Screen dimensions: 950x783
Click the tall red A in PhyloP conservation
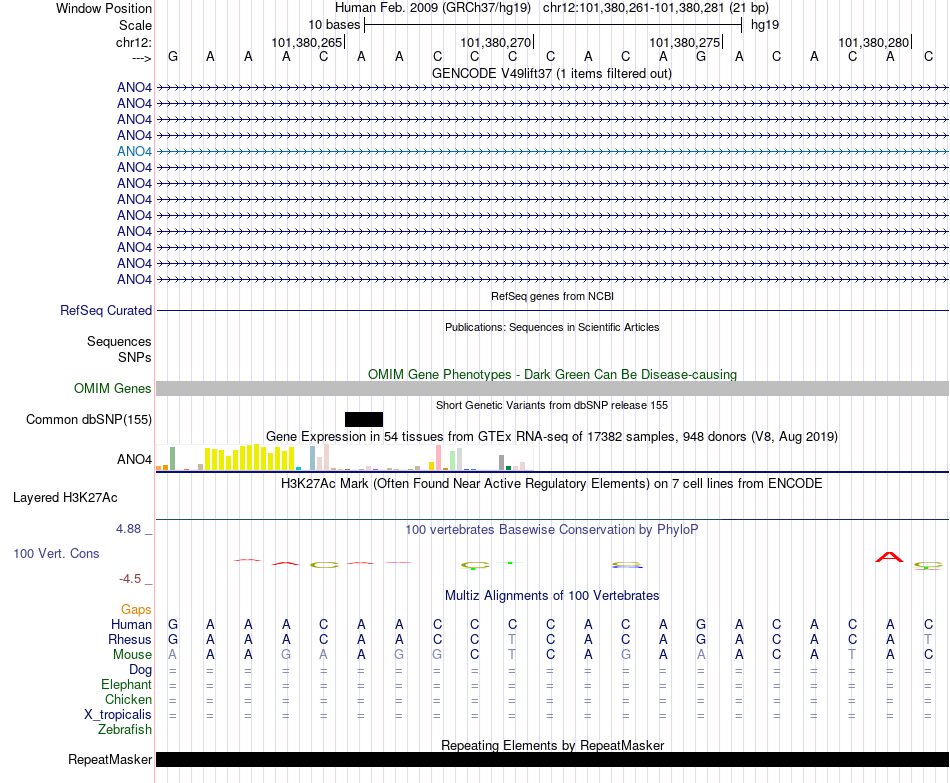pyautogui.click(x=889, y=557)
